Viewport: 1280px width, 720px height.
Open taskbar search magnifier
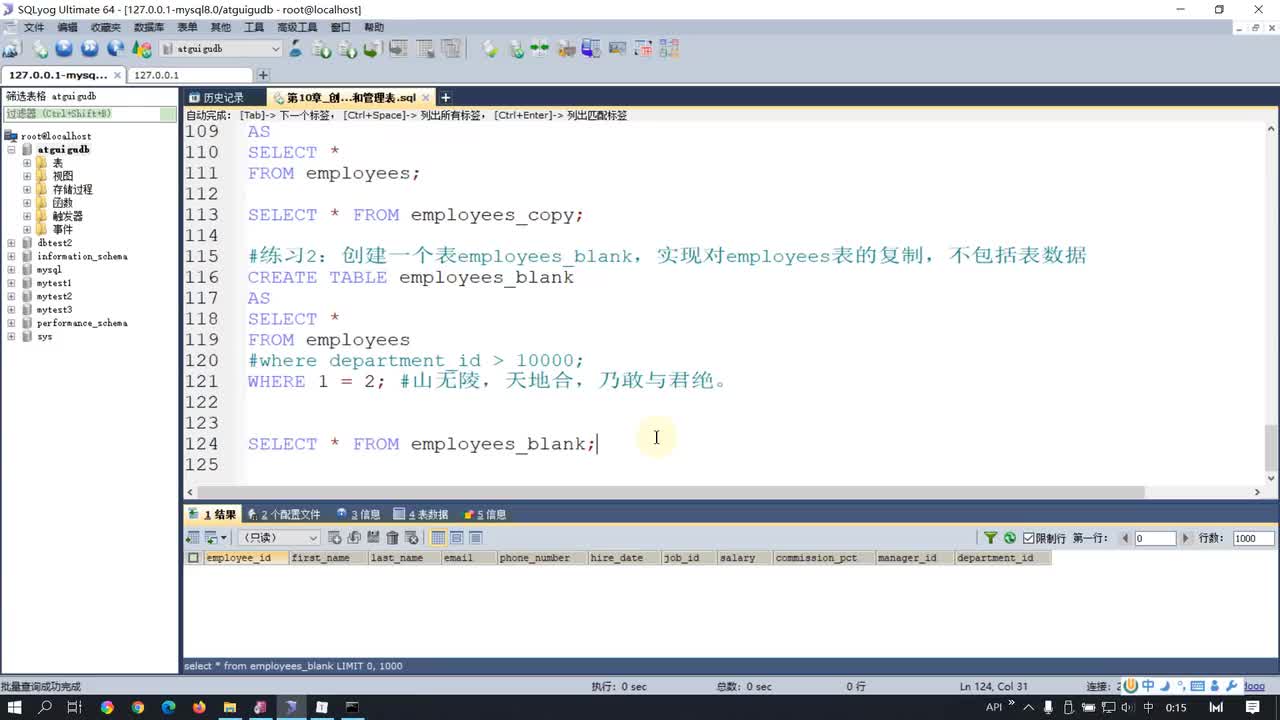coord(45,707)
